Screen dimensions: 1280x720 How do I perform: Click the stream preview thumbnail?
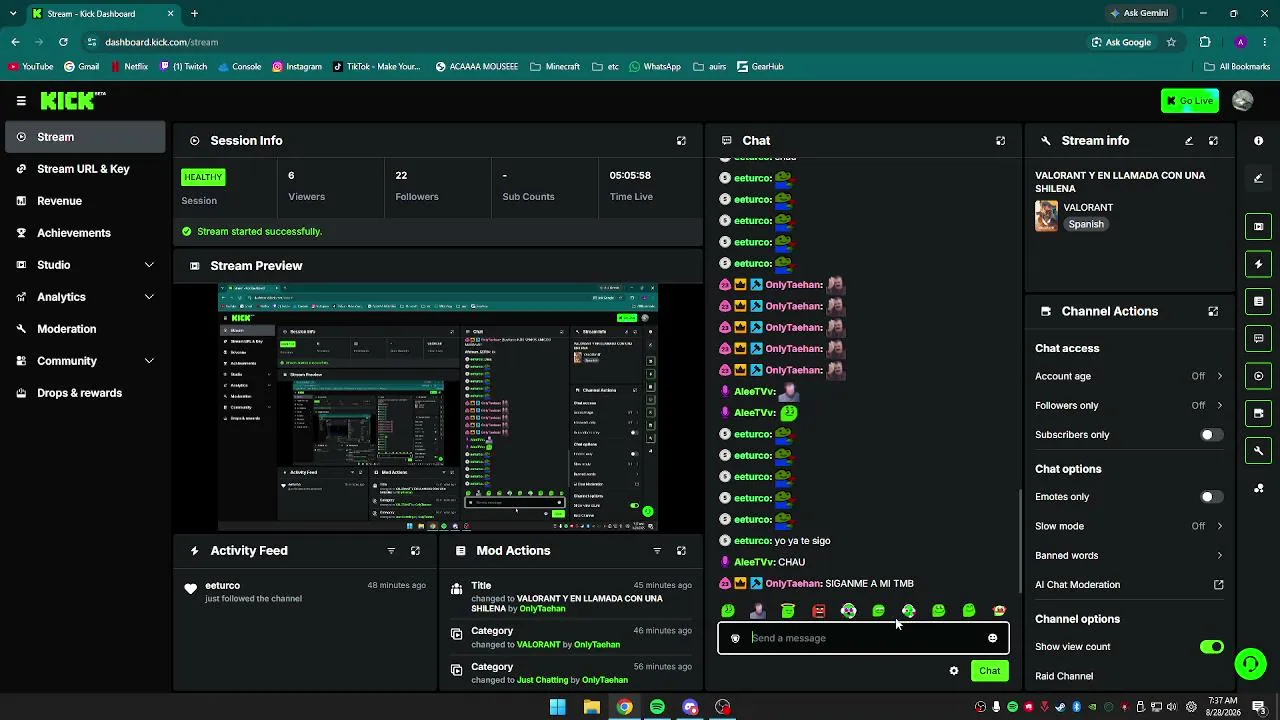click(438, 408)
